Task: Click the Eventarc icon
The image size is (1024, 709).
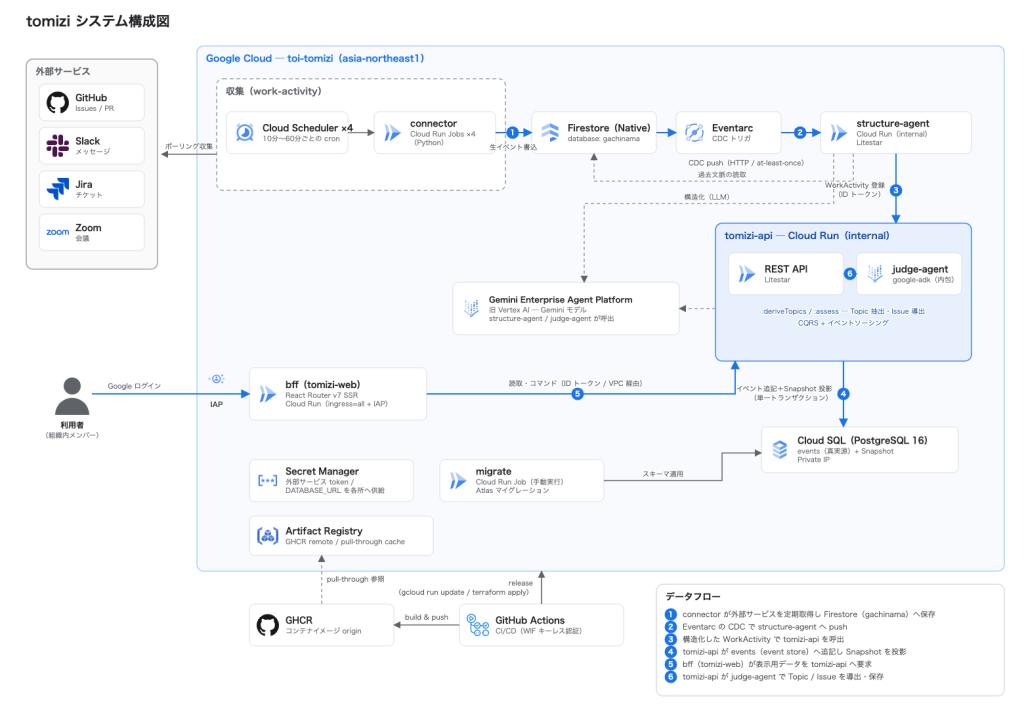Action: pos(694,133)
